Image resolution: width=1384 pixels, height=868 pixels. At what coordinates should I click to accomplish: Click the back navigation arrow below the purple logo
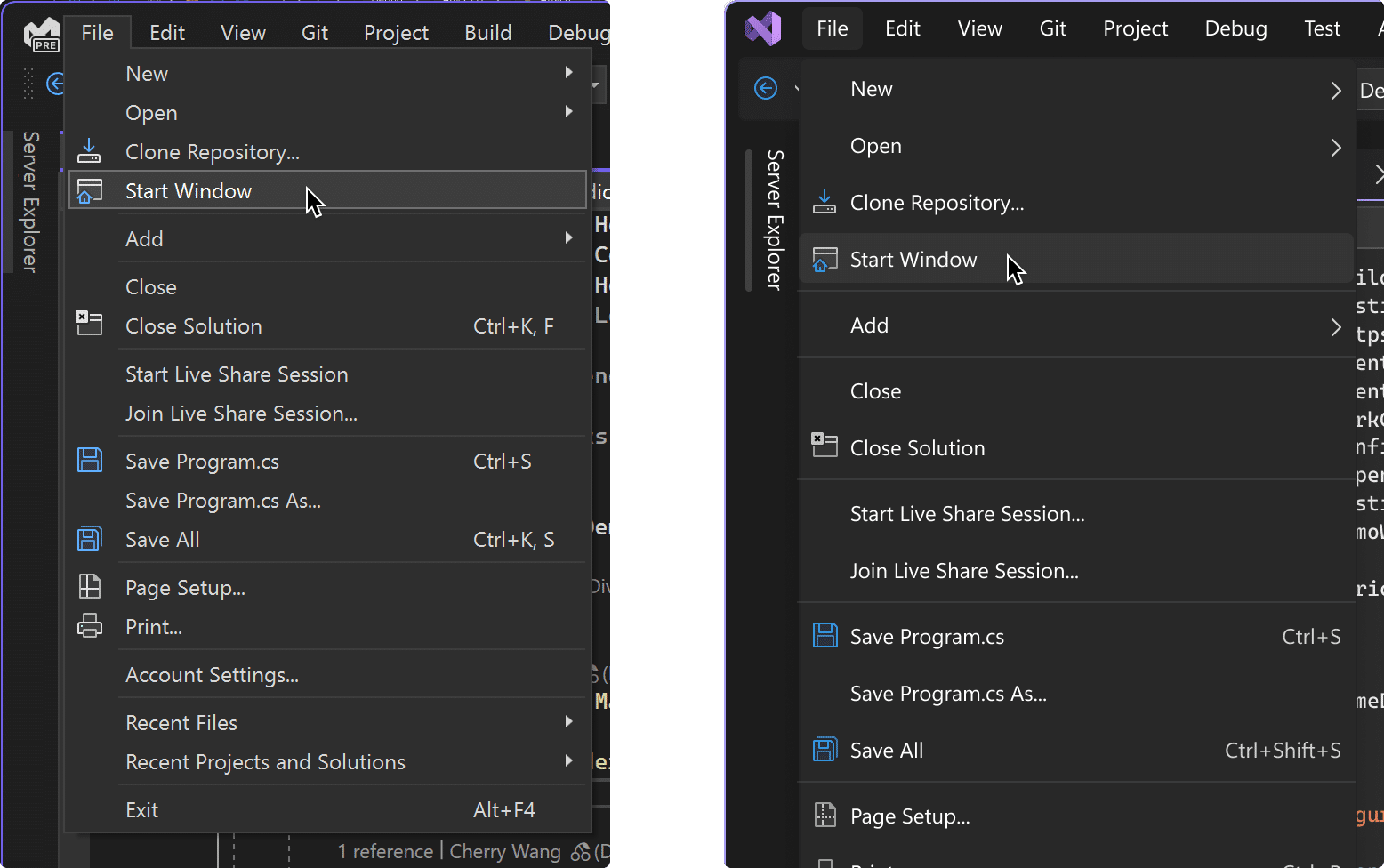[765, 88]
